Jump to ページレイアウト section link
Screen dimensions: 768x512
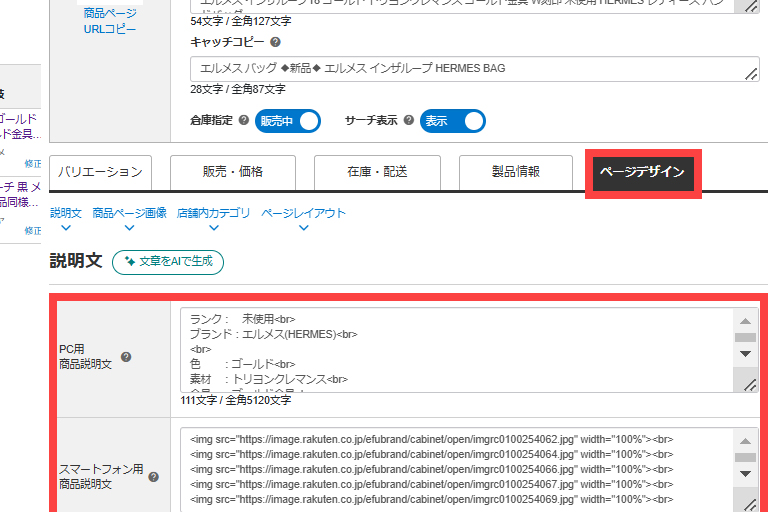coord(303,213)
